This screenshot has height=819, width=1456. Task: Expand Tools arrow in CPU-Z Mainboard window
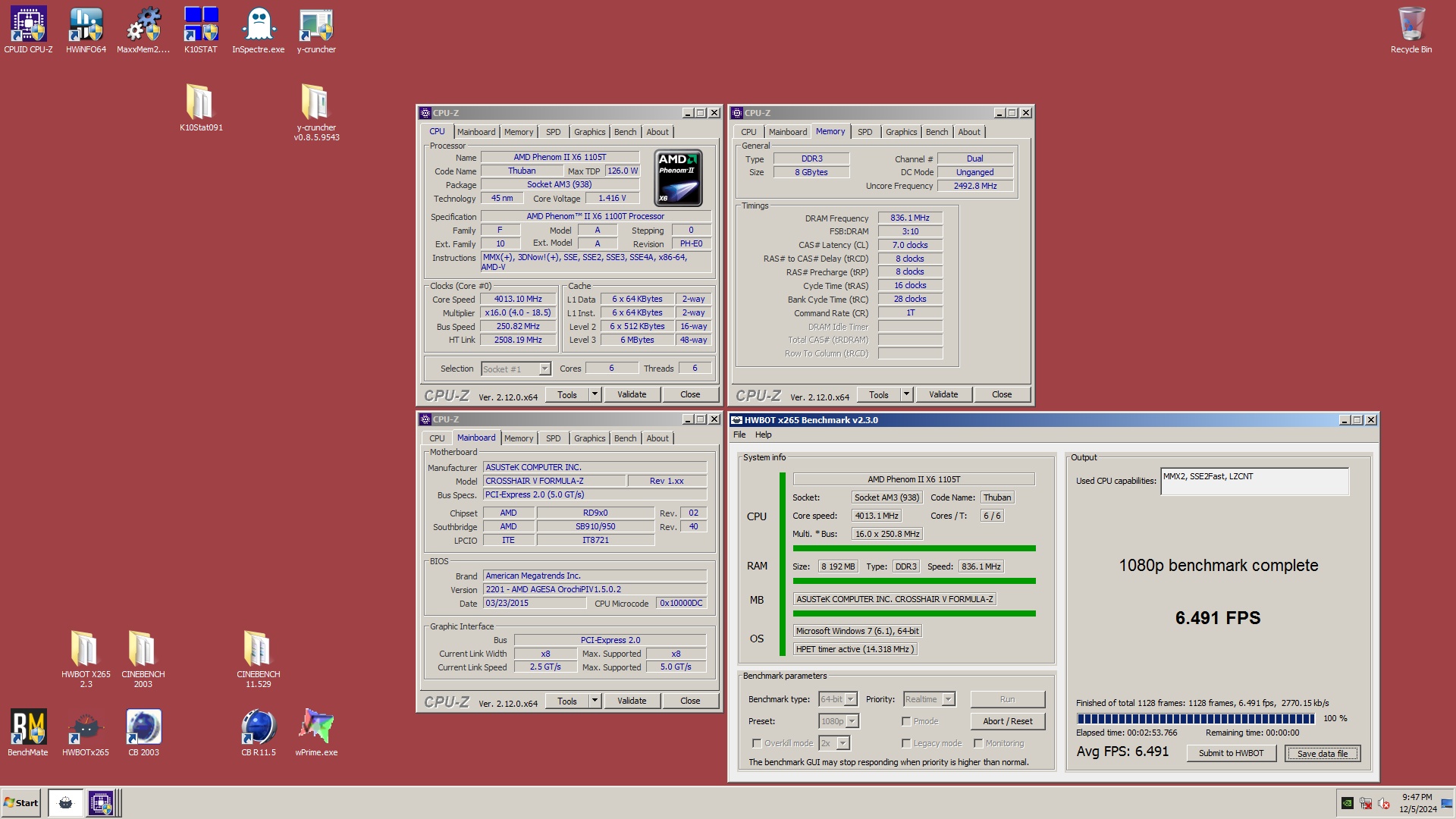tap(595, 701)
